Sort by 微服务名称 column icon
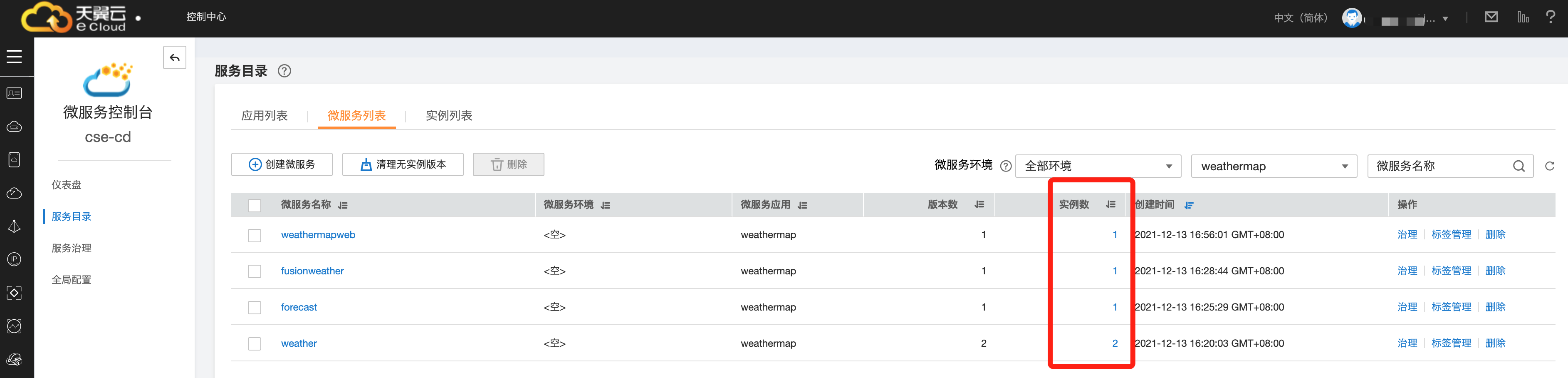Image resolution: width=1568 pixels, height=378 pixels. pyautogui.click(x=343, y=206)
